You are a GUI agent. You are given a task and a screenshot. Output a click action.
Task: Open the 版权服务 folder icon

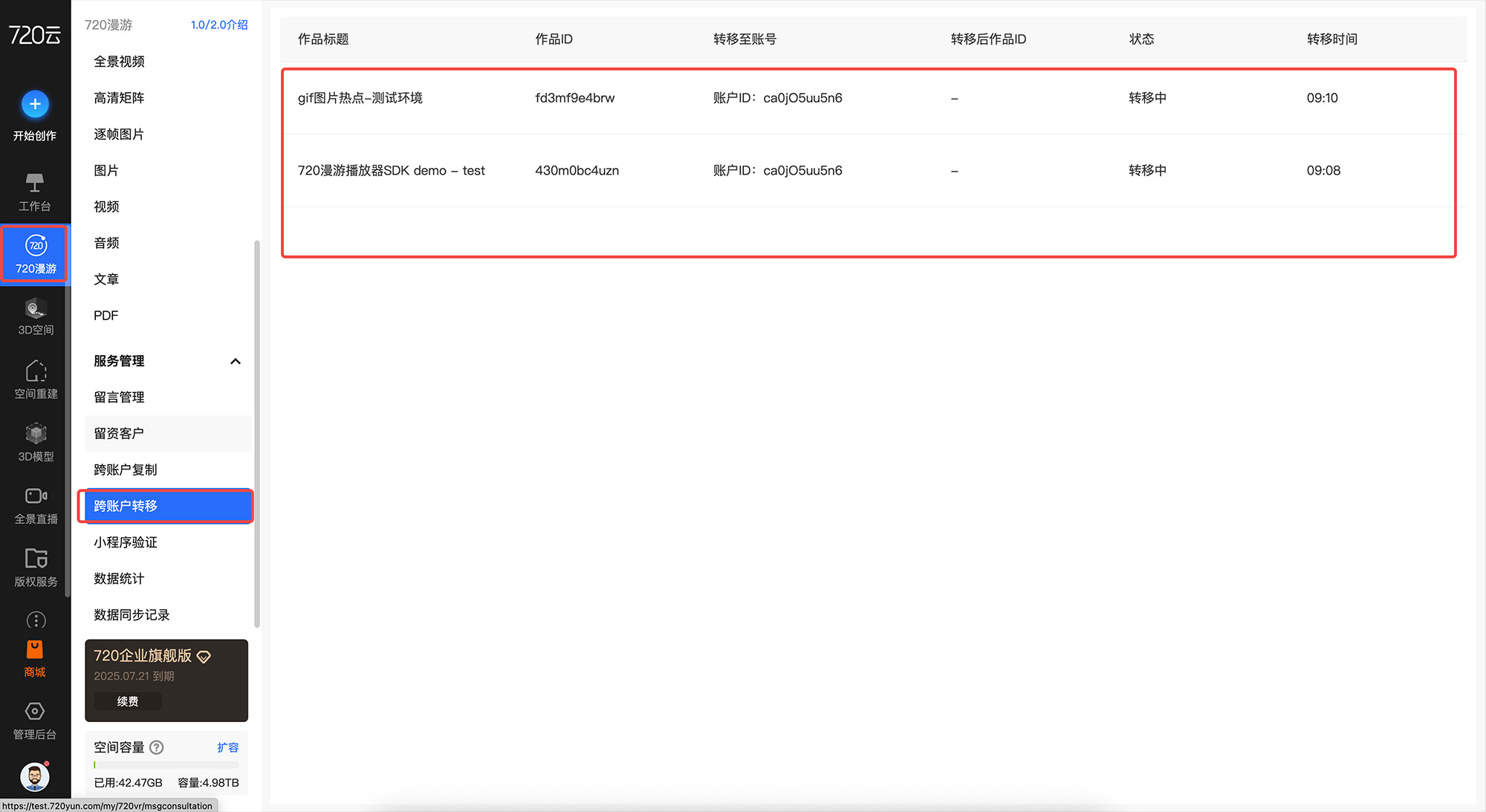click(36, 559)
